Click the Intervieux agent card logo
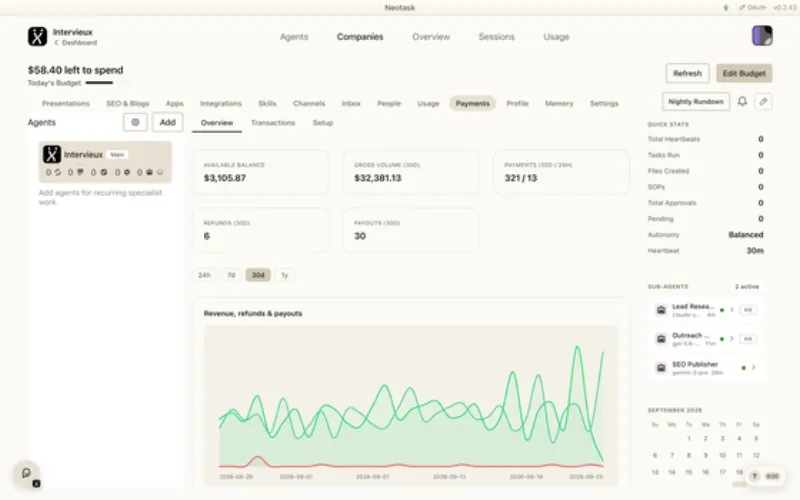This screenshot has height=500, width=800. (x=52, y=154)
